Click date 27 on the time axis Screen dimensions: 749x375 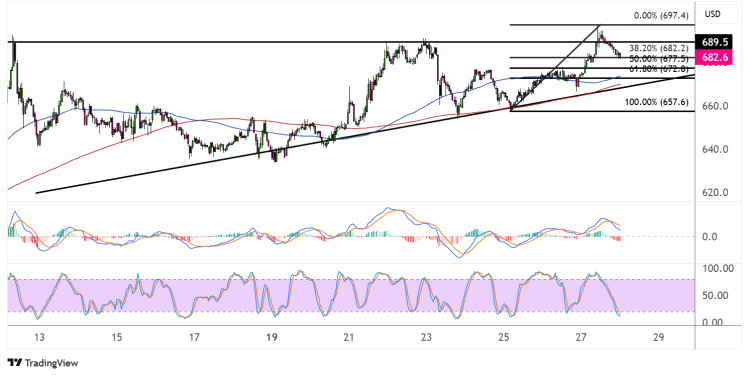click(581, 337)
